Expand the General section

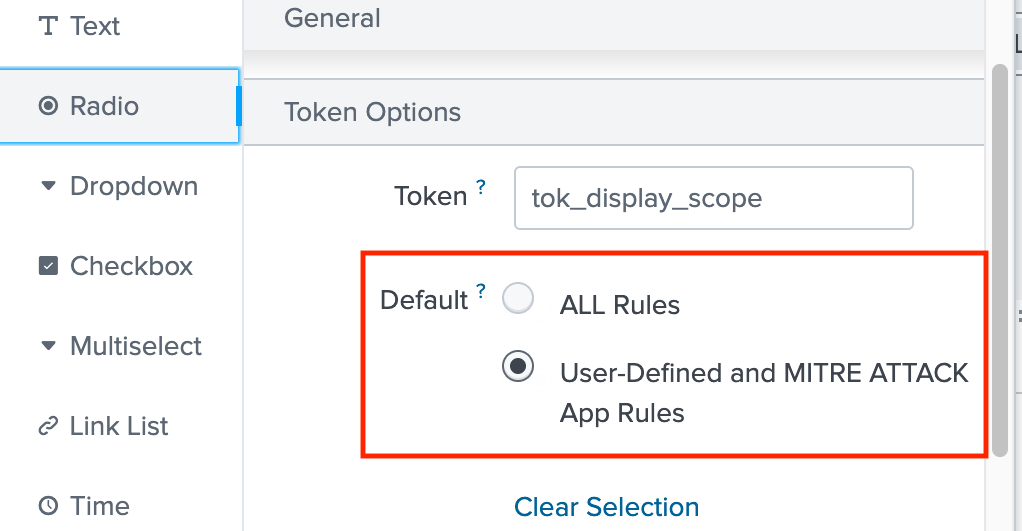[x=332, y=18]
